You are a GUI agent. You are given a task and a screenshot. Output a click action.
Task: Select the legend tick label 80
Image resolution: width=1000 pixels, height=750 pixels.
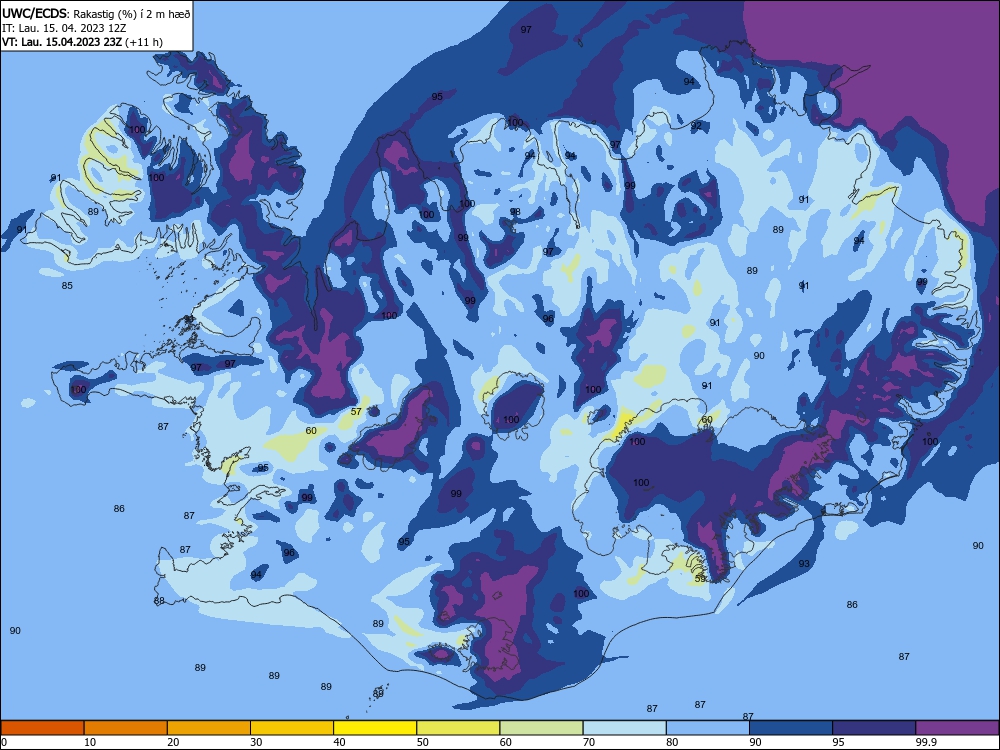[672, 742]
